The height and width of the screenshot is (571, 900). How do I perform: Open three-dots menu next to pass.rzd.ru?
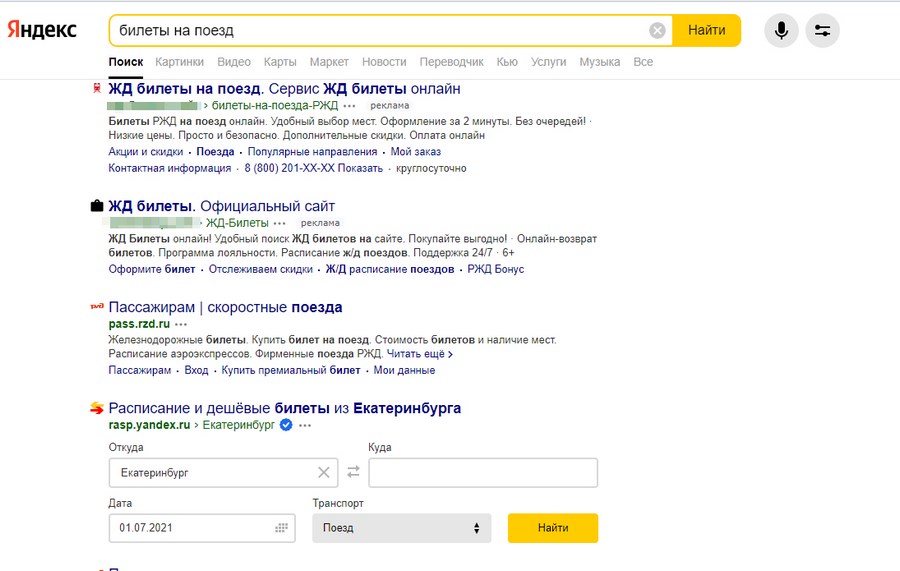[181, 325]
